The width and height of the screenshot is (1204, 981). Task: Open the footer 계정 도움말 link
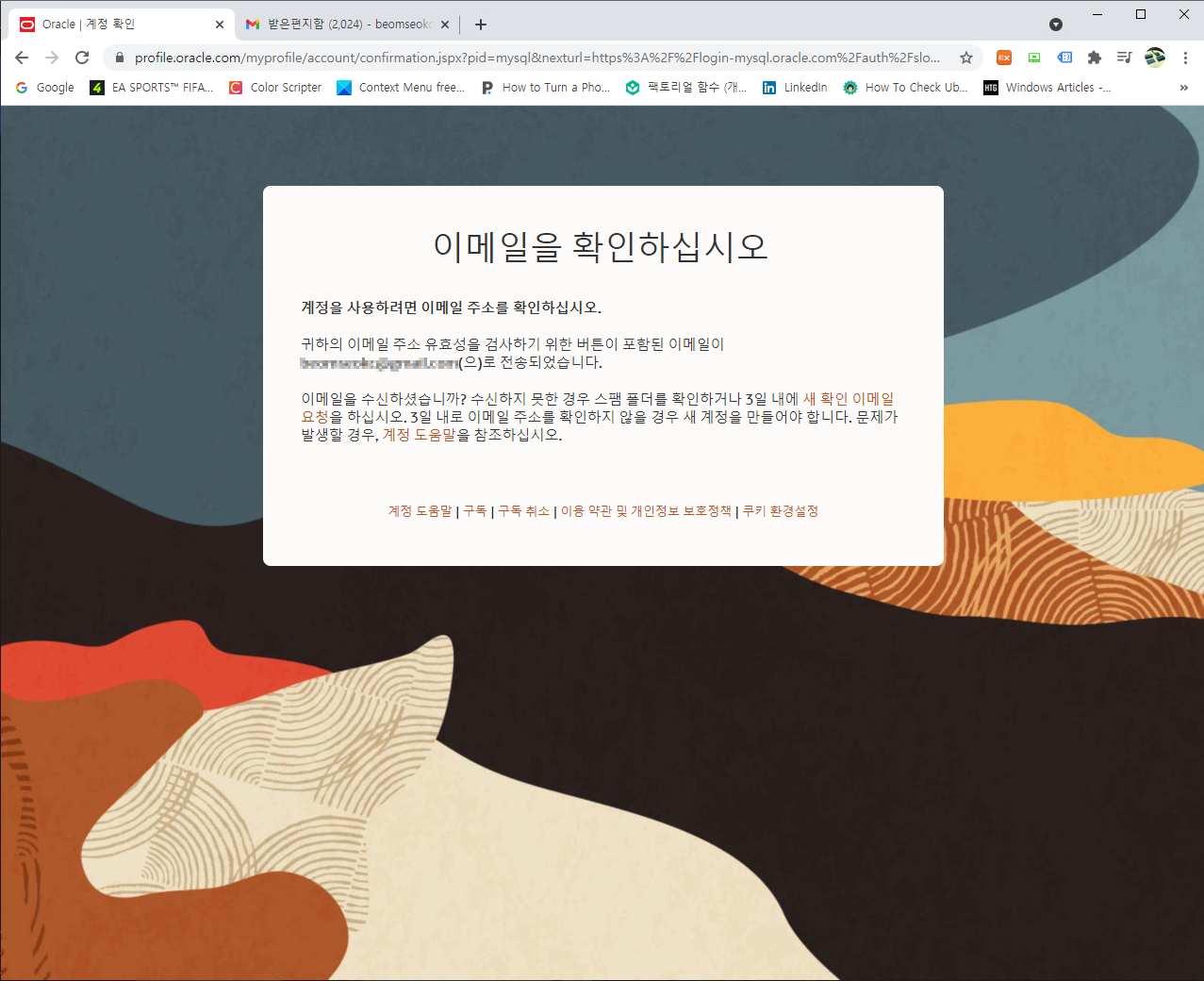click(421, 510)
